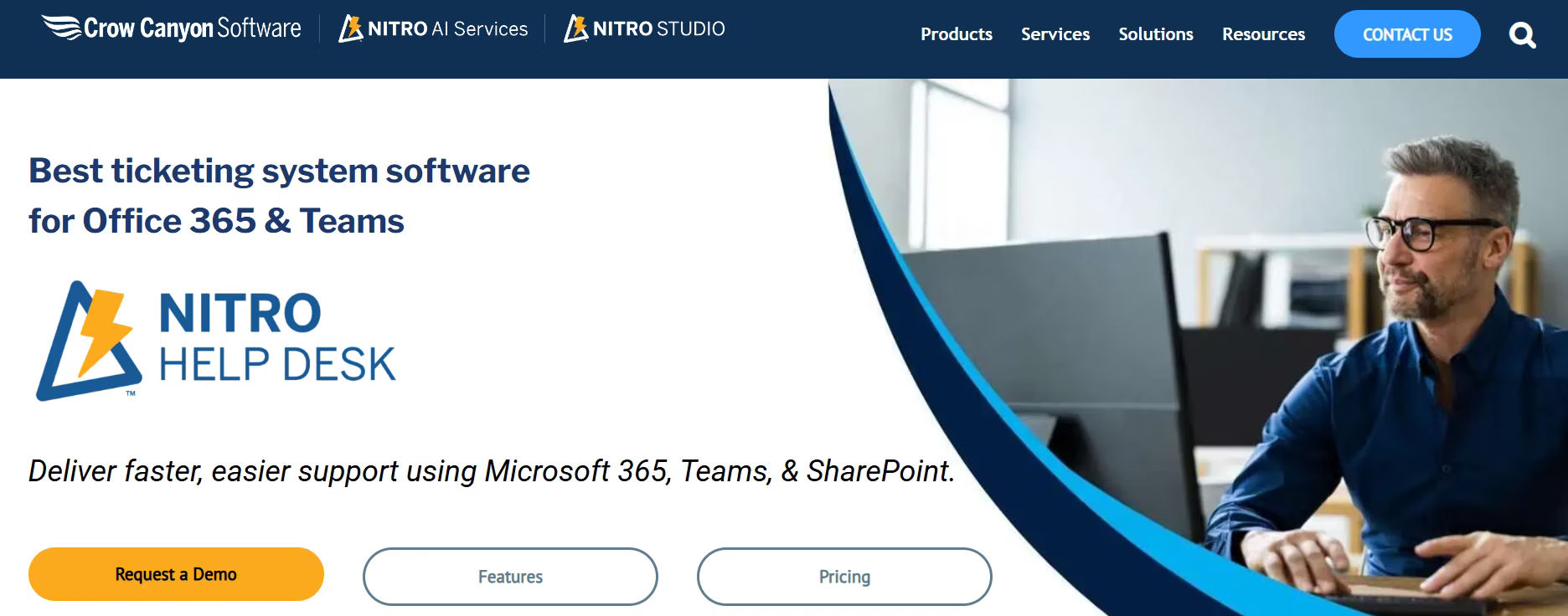
Task: Click the Crow Canyon Software logo
Action: (172, 28)
